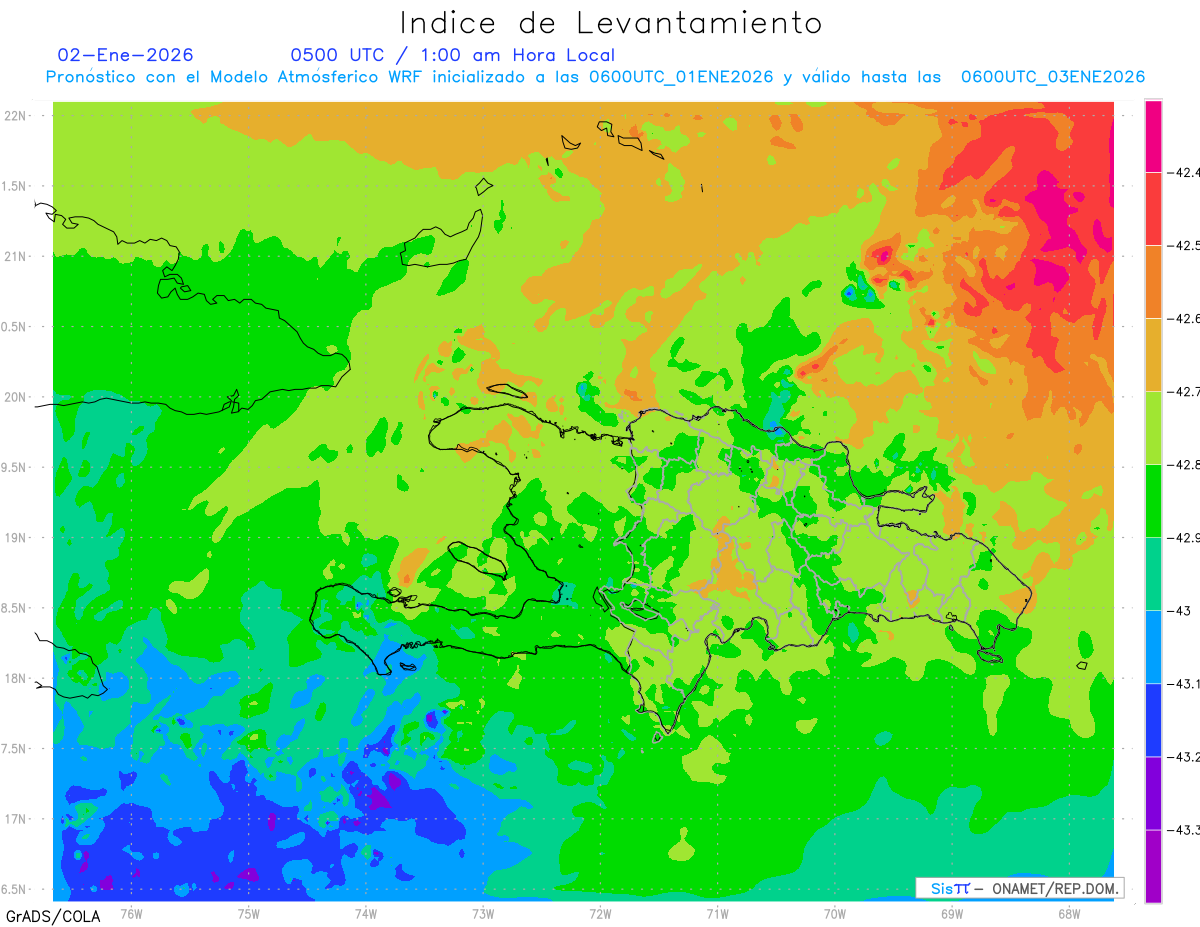Screen dimensions: 1200x927
Task: Click the 'Pronóstico con el Modelo' subtitle line
Action: coord(595,77)
